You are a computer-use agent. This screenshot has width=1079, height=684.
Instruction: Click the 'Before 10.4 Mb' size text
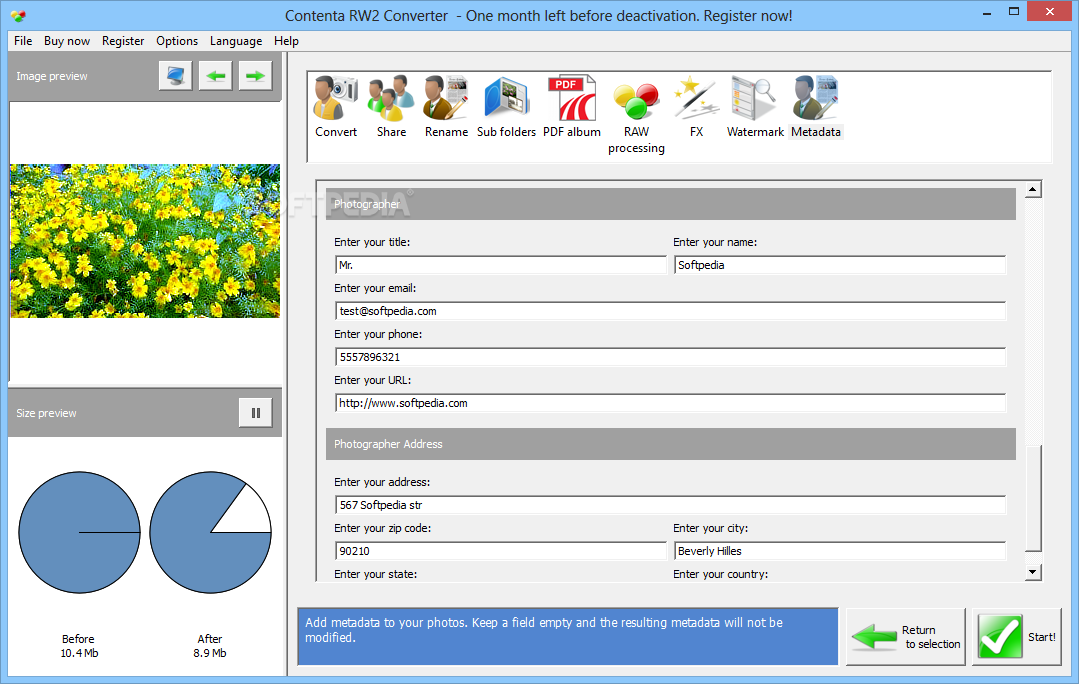[x=79, y=646]
